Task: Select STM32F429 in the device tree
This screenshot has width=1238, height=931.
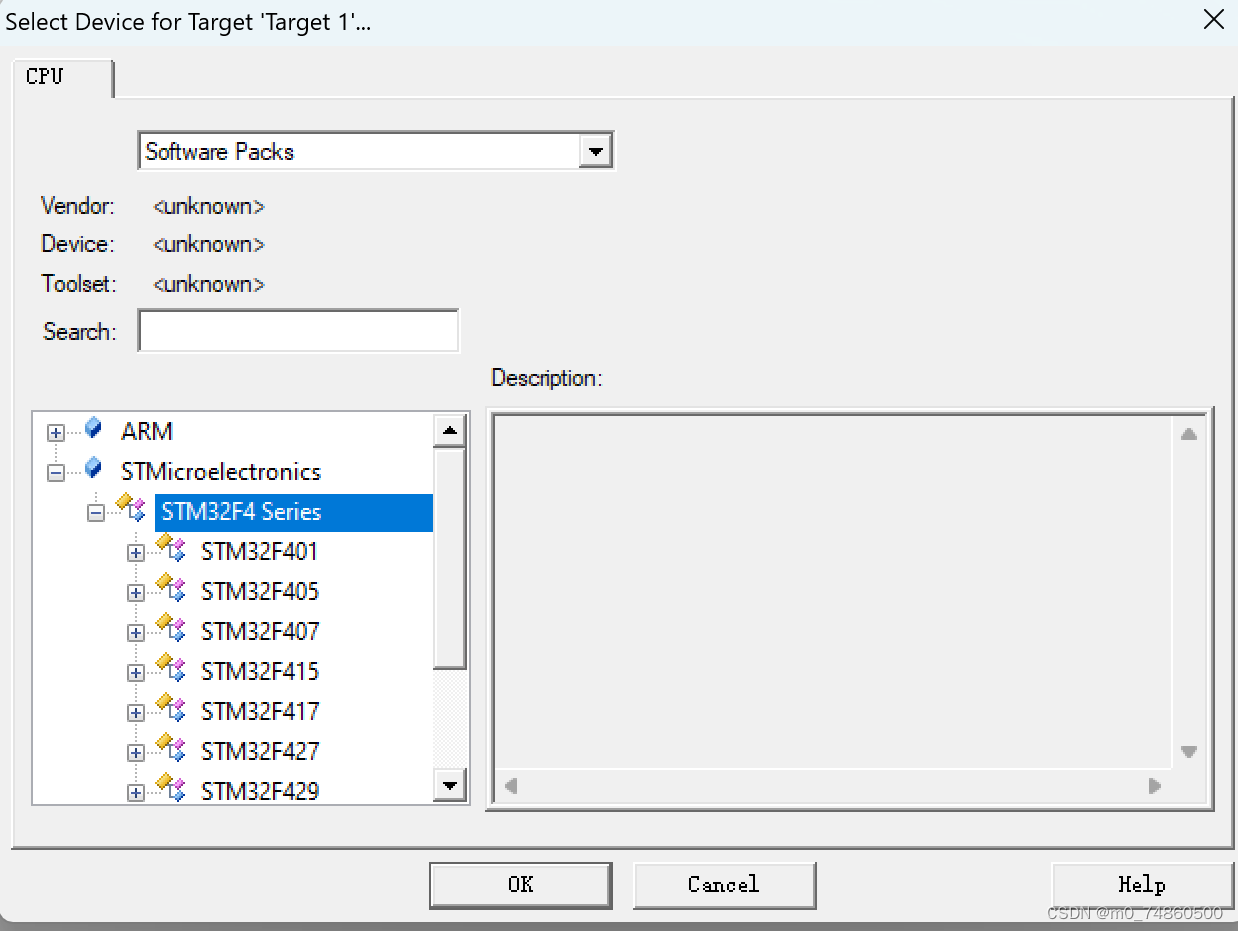Action: (260, 791)
